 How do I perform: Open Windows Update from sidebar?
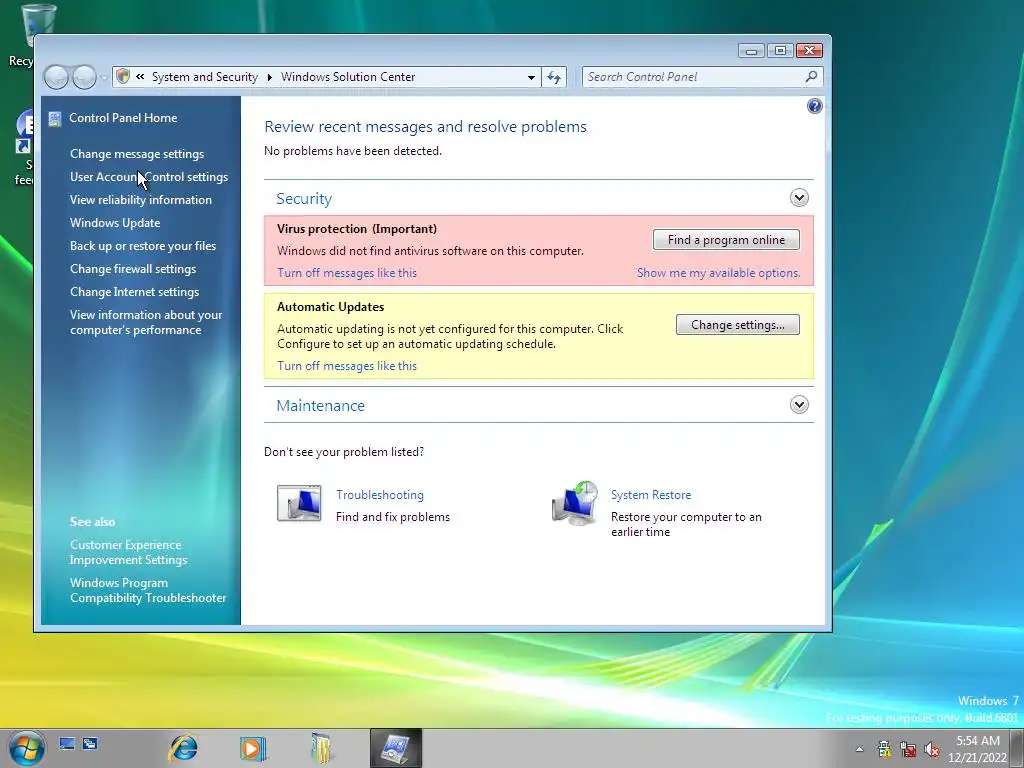tap(115, 223)
